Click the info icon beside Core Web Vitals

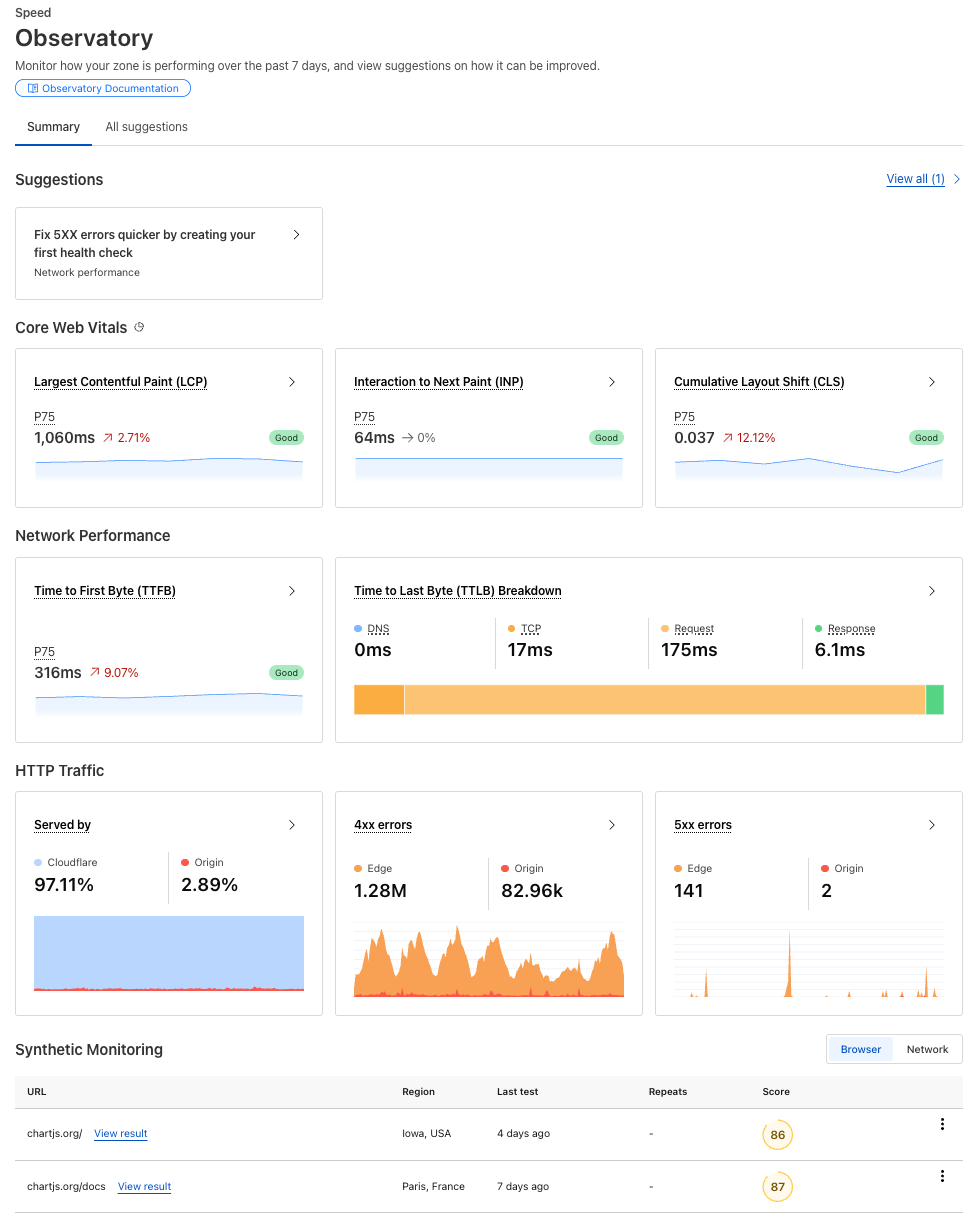pos(139,327)
